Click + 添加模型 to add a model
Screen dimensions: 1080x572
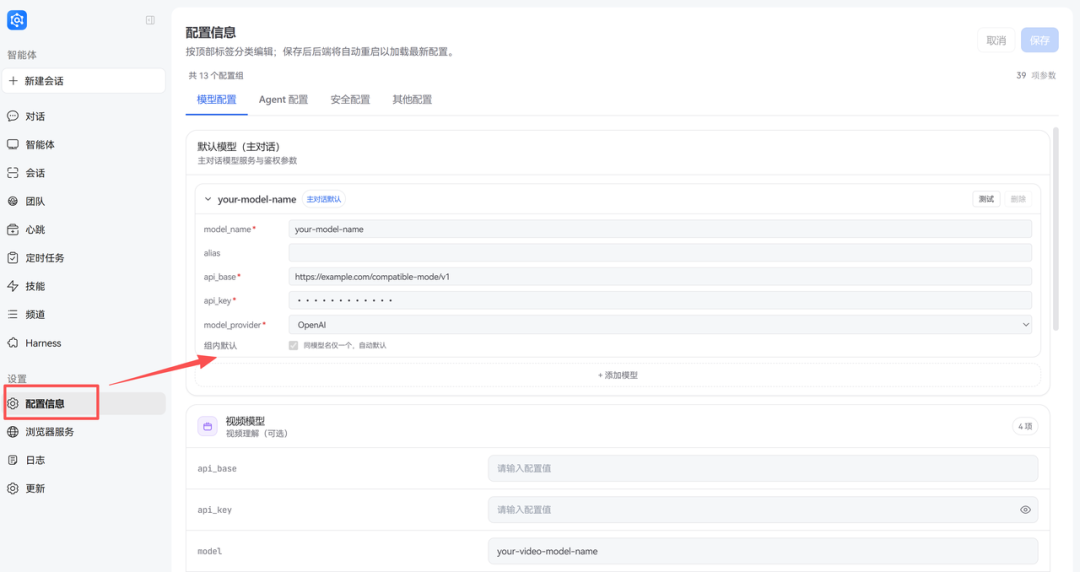[618, 375]
